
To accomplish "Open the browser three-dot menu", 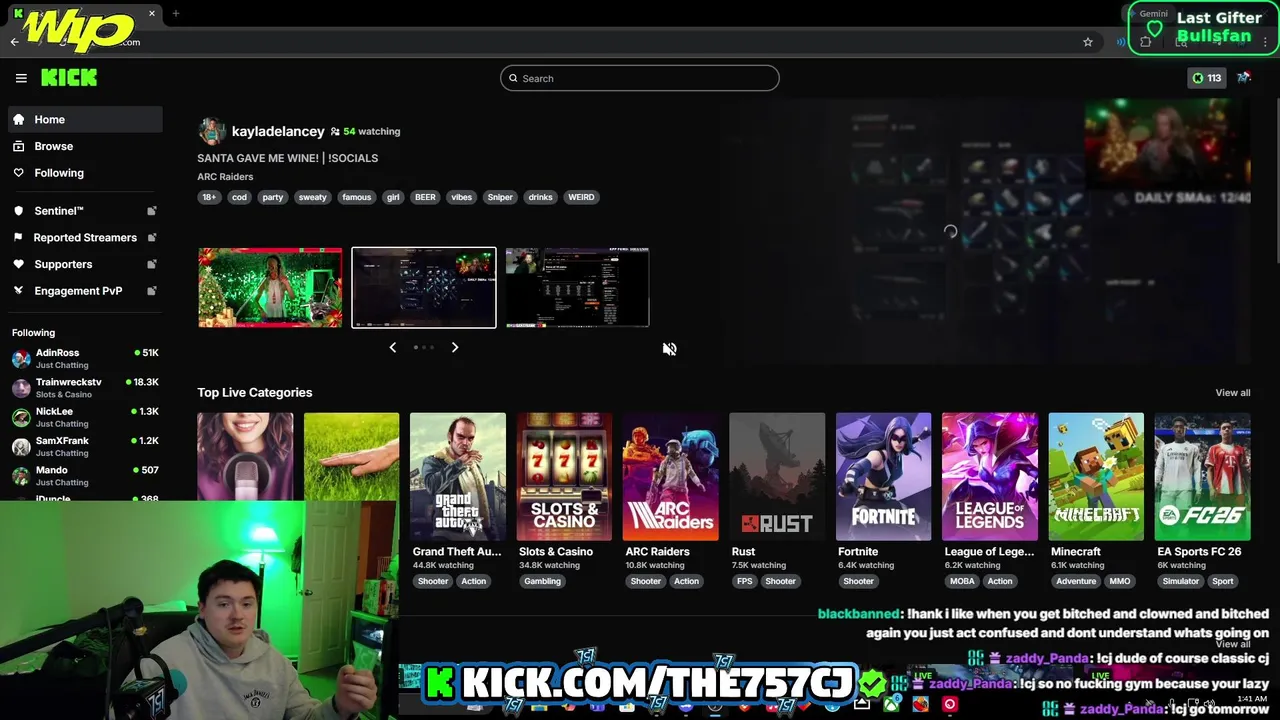I will click(x=1265, y=42).
